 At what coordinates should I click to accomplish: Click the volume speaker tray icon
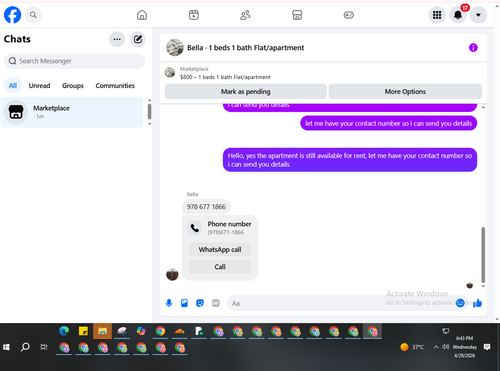(445, 347)
